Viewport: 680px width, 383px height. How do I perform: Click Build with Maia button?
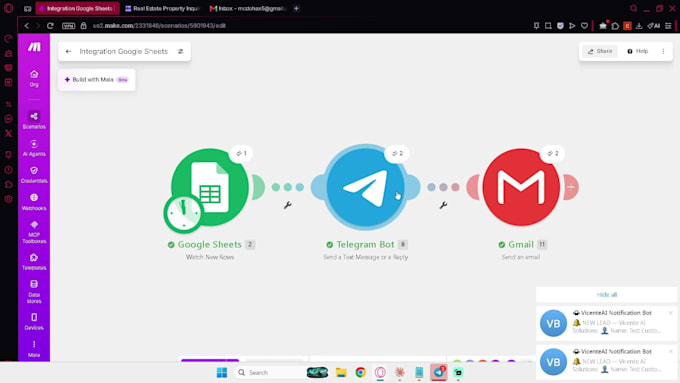[96, 80]
